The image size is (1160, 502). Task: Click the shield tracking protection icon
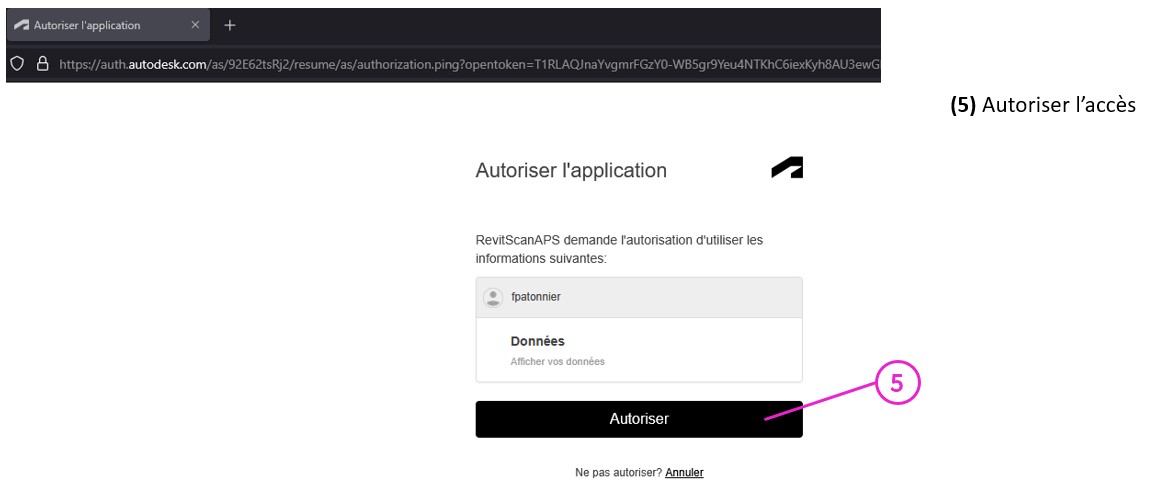(x=17, y=63)
